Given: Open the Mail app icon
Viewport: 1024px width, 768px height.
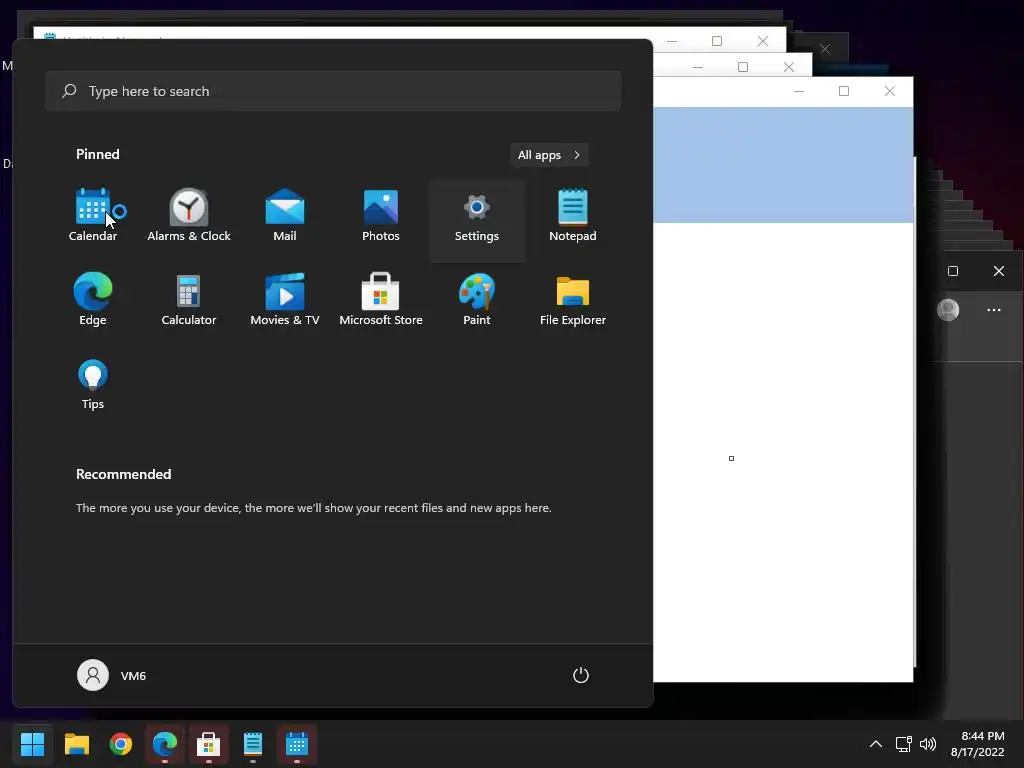Looking at the screenshot, I should (285, 216).
